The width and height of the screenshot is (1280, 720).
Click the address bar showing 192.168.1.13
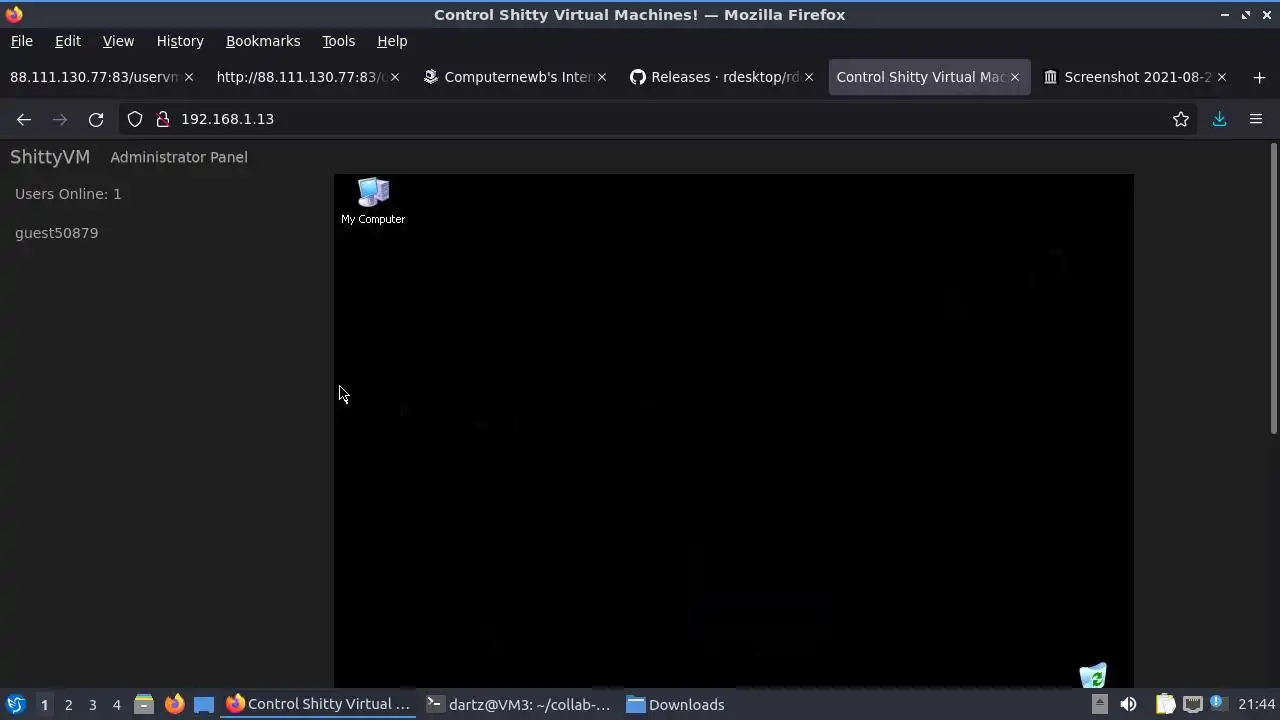[660, 119]
